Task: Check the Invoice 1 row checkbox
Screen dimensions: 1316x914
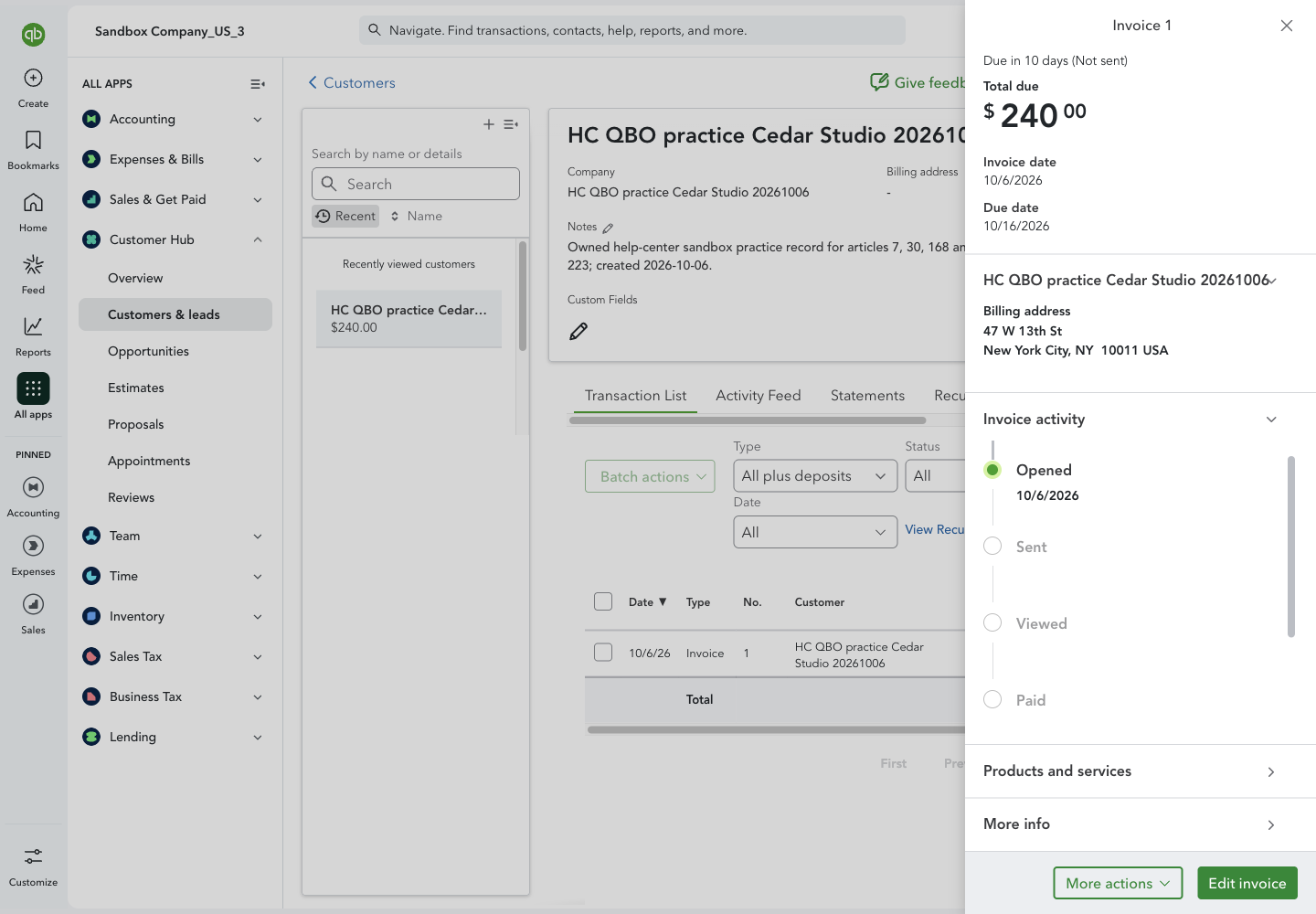Action: (x=603, y=653)
